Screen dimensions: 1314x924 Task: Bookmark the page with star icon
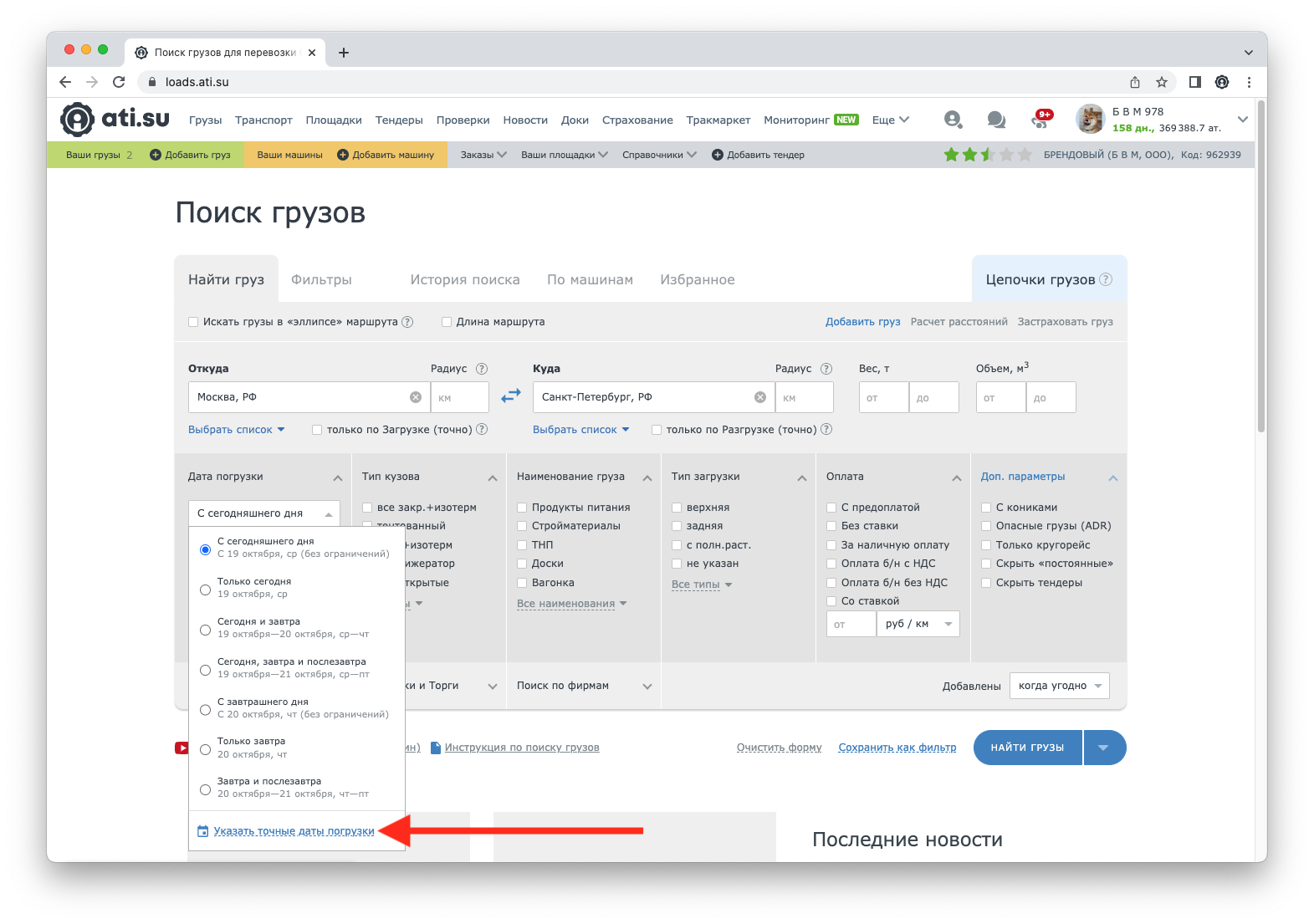point(1162,82)
